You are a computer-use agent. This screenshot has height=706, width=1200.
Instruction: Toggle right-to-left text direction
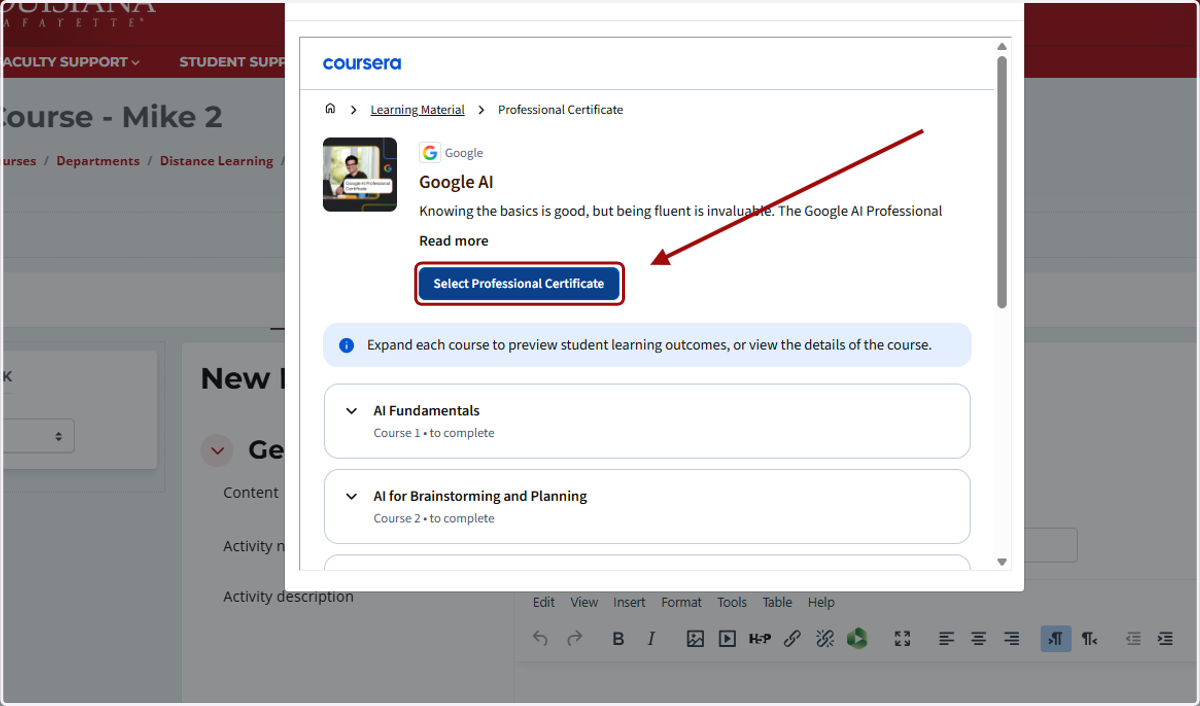point(1089,638)
